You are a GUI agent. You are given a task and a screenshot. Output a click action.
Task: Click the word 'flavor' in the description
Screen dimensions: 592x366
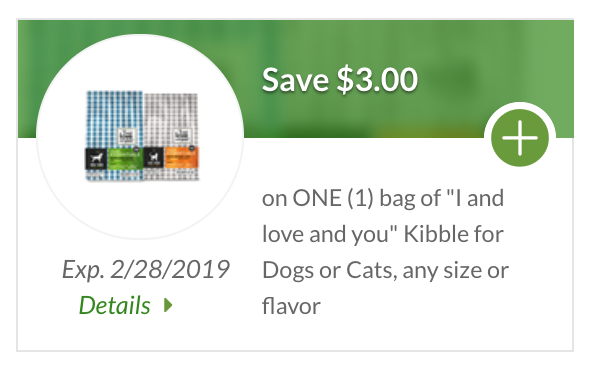tap(291, 306)
